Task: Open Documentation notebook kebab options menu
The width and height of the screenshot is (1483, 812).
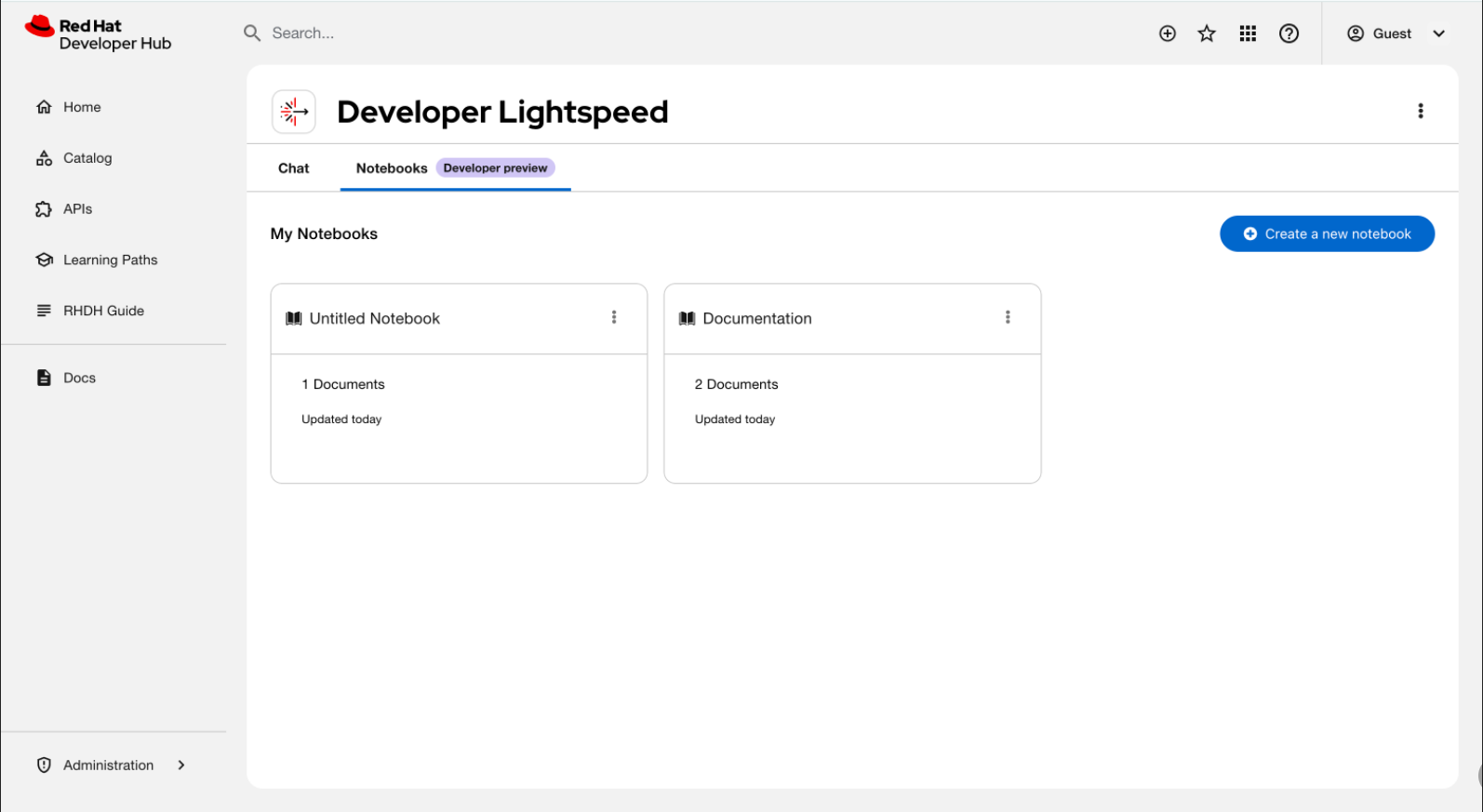Action: (x=1008, y=317)
